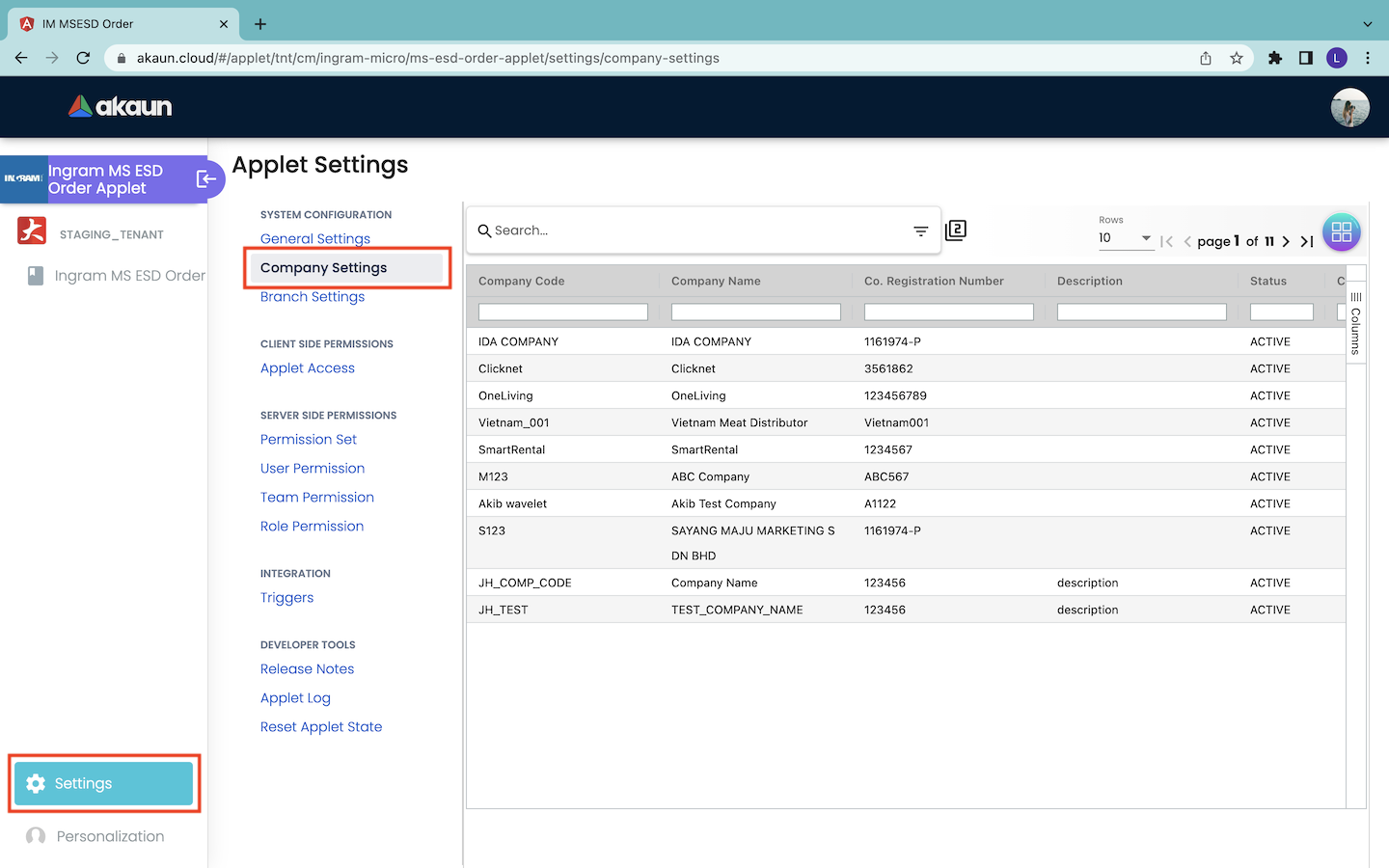Click the filter icon in search bar
1389x868 pixels.
tap(920, 231)
